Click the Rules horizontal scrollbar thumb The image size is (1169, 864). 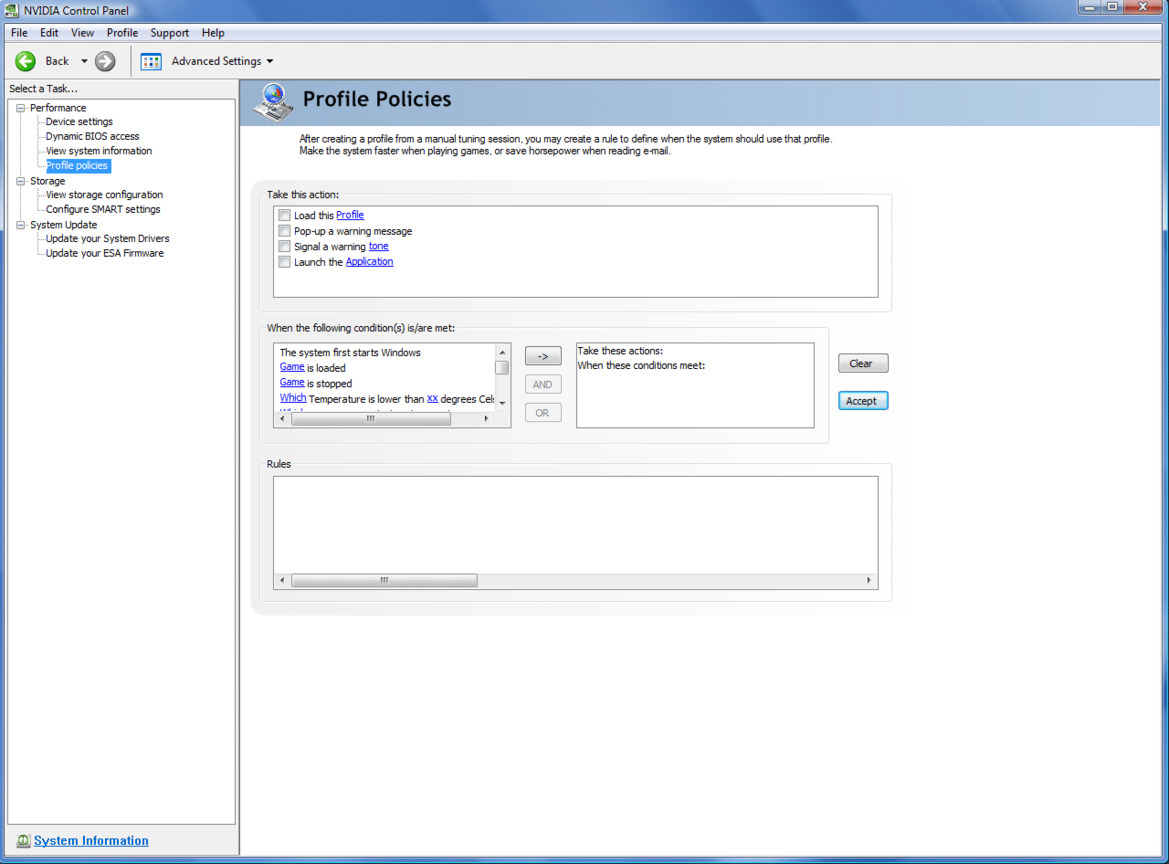[x=384, y=580]
